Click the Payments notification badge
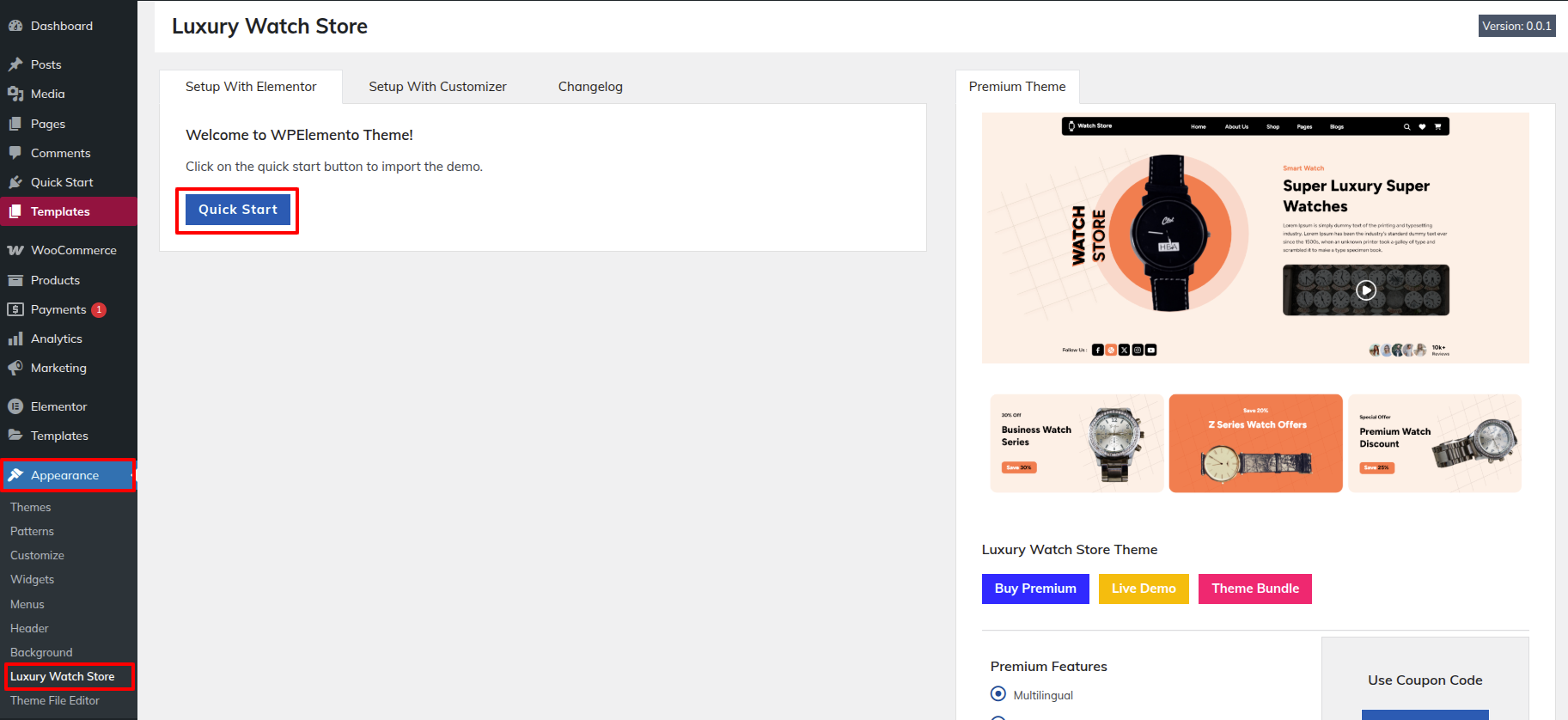 99,309
